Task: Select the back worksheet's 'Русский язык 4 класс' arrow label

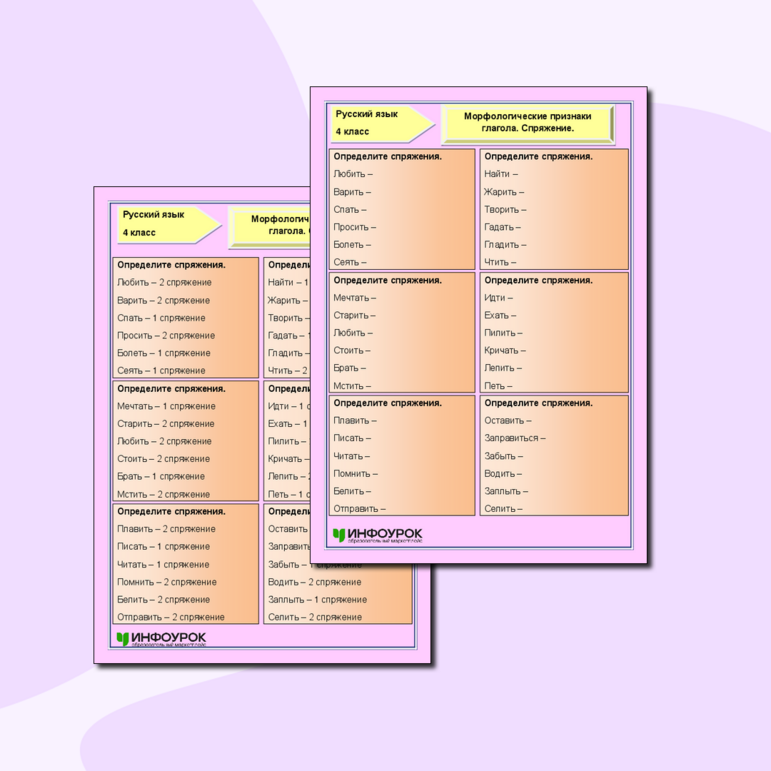Action: (166, 223)
